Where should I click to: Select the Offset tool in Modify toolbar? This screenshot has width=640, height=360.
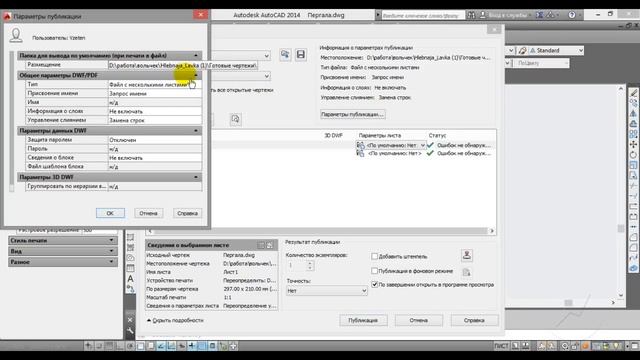(x=633, y=124)
